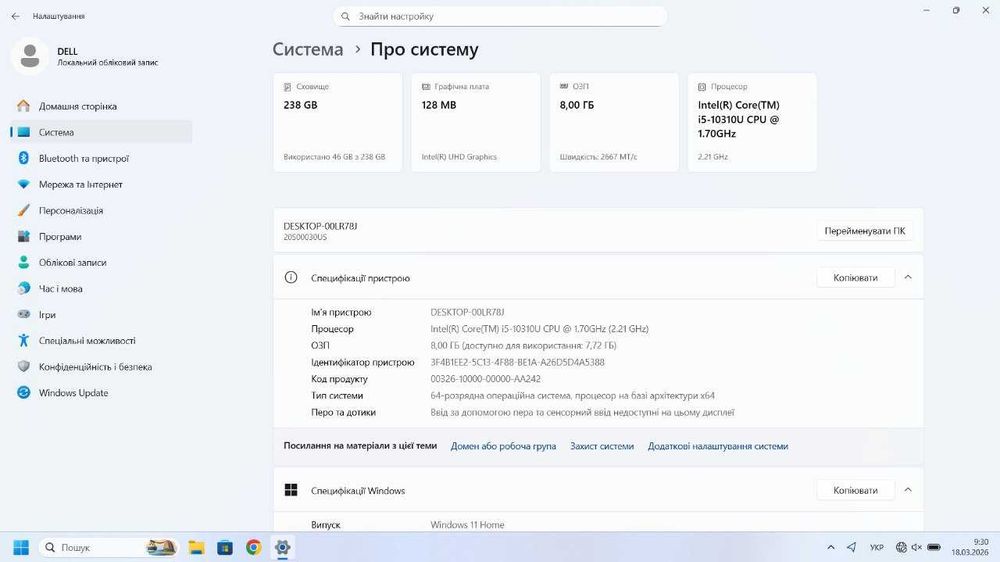The width and height of the screenshot is (1000, 562).
Task: Click battery icon in system tray
Action: coord(934,547)
